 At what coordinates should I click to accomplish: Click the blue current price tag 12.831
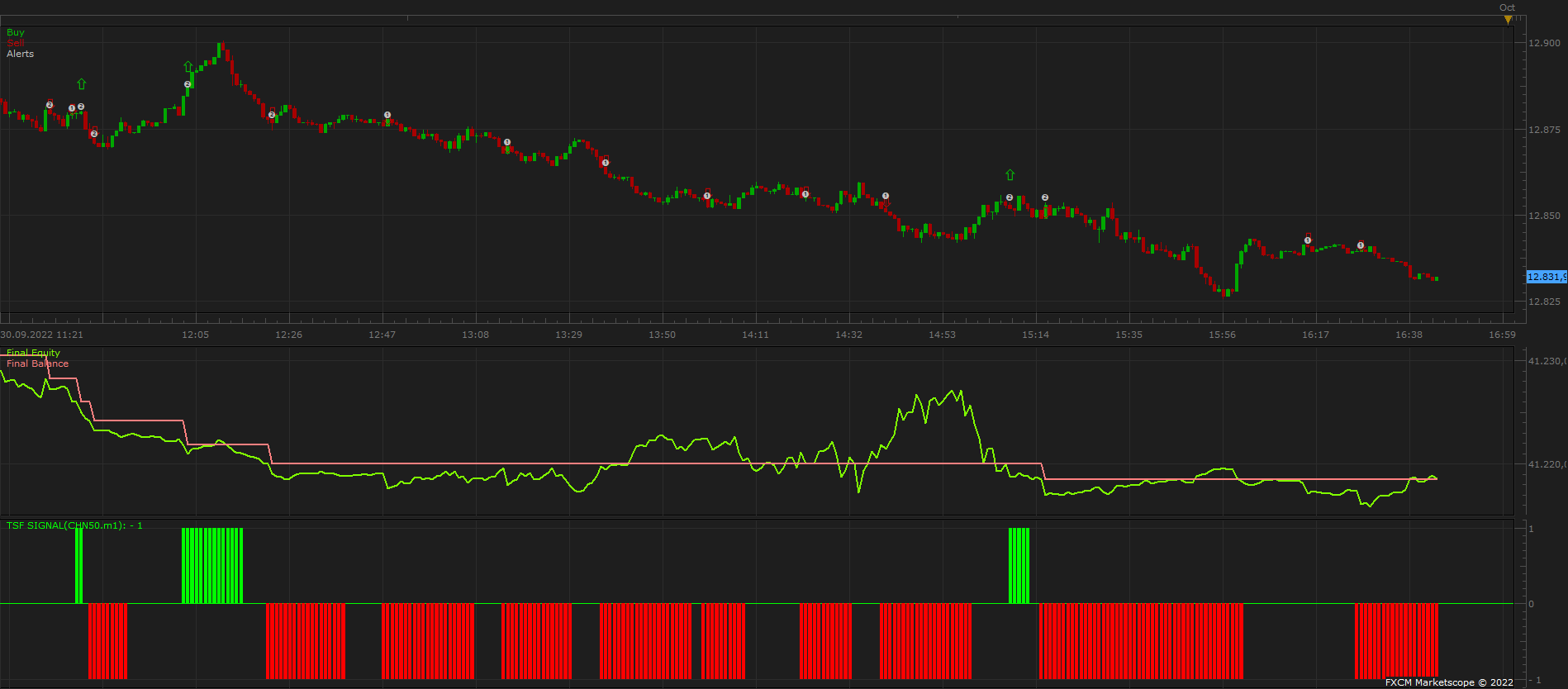[1546, 277]
